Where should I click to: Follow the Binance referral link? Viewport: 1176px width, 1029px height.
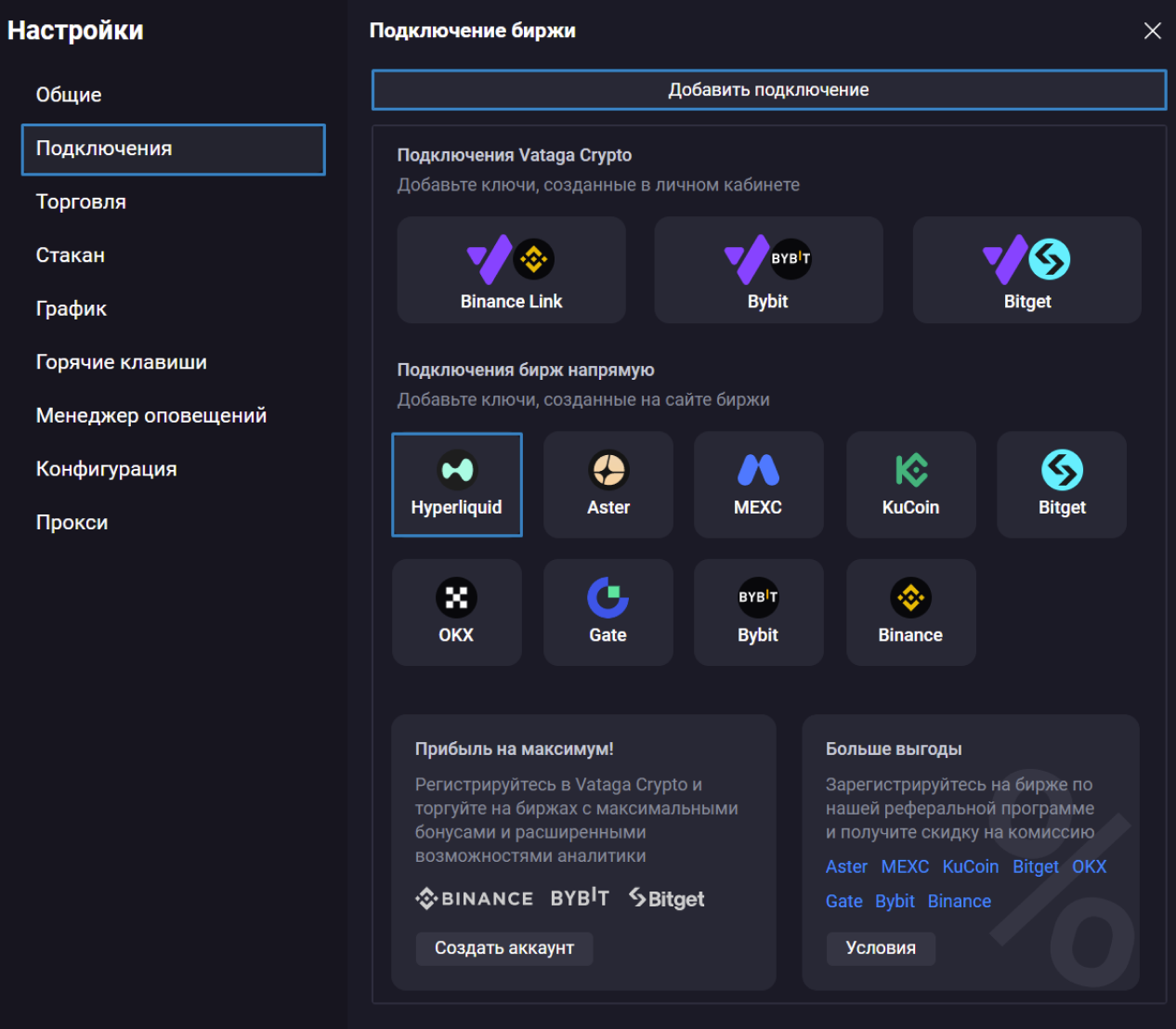click(x=960, y=902)
